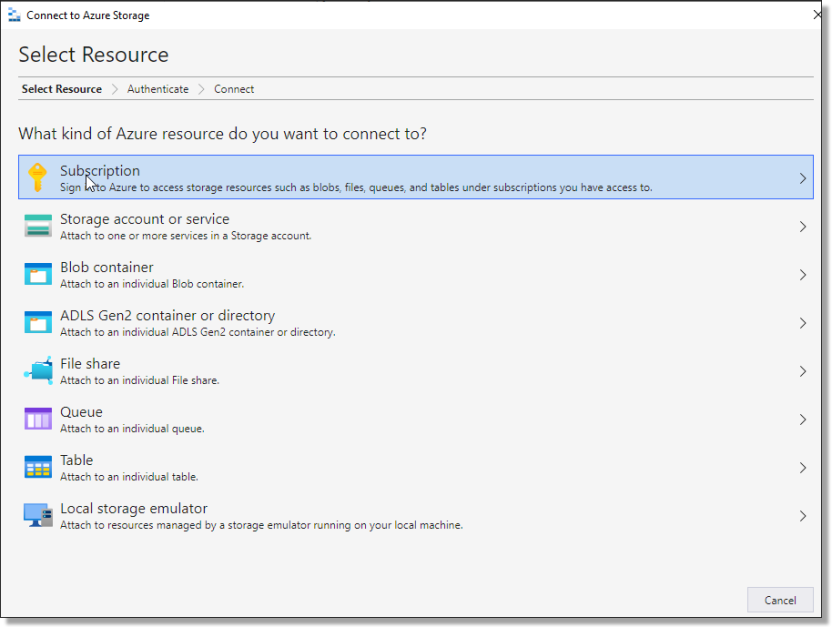
Task: Click the Azure Storage icon in title bar
Action: click(x=14, y=14)
